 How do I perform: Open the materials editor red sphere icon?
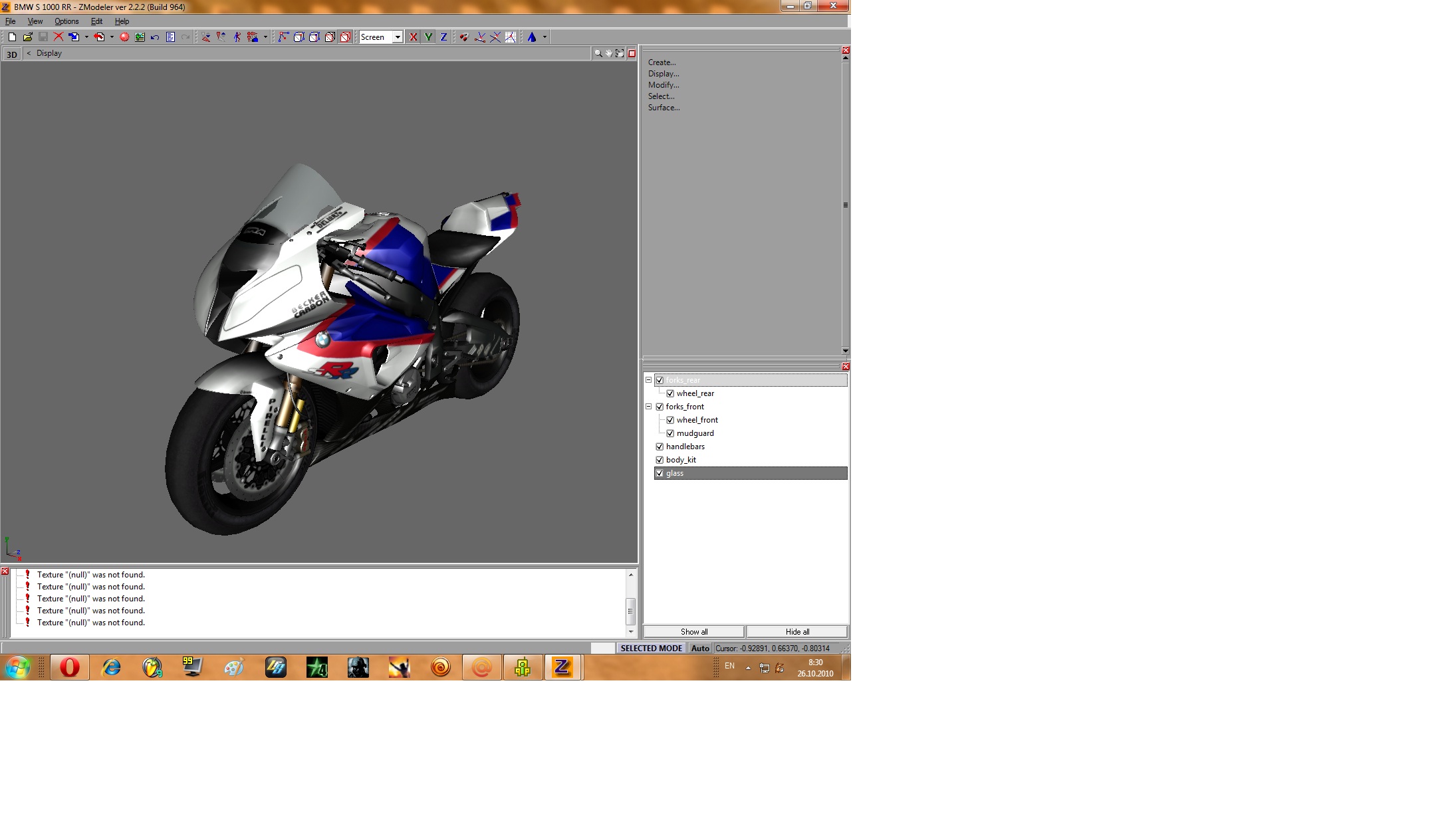coord(124,37)
